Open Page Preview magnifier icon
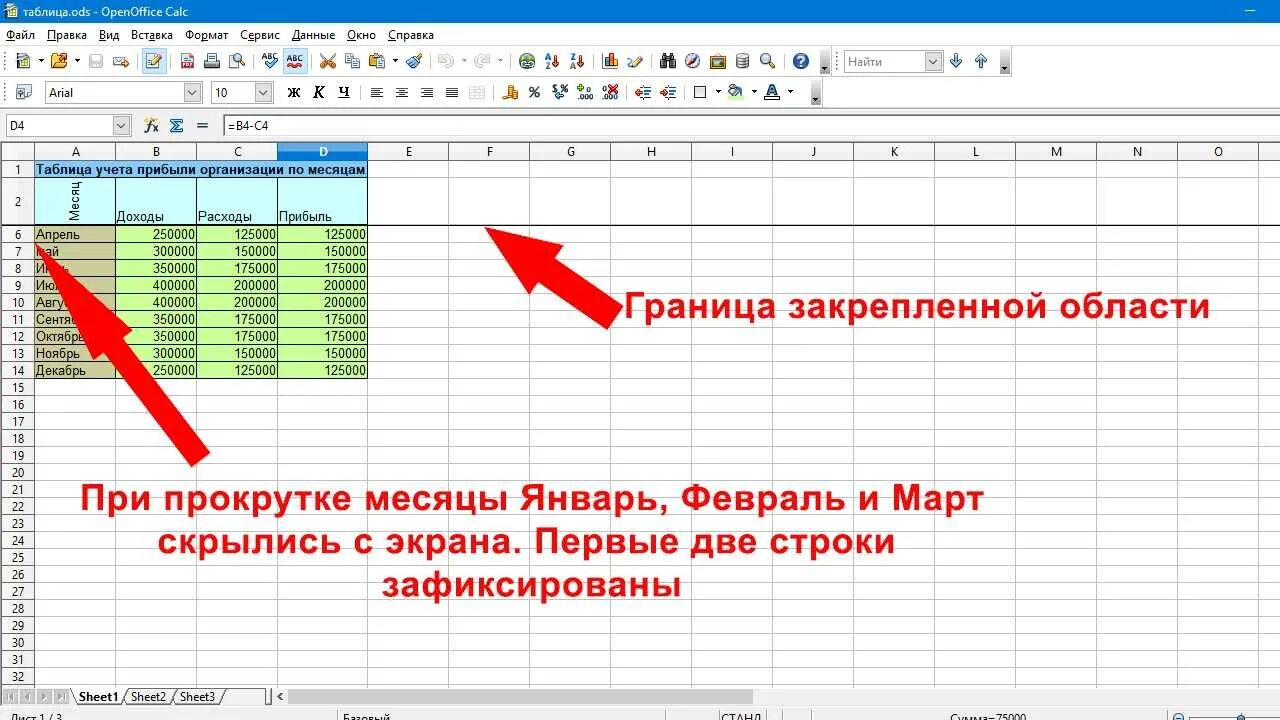 (237, 61)
